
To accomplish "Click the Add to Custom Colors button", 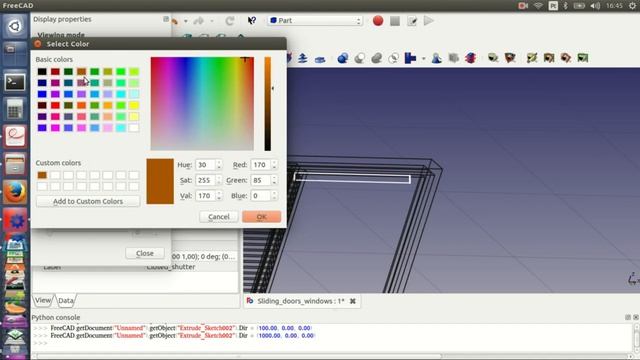I will click(x=88, y=201).
